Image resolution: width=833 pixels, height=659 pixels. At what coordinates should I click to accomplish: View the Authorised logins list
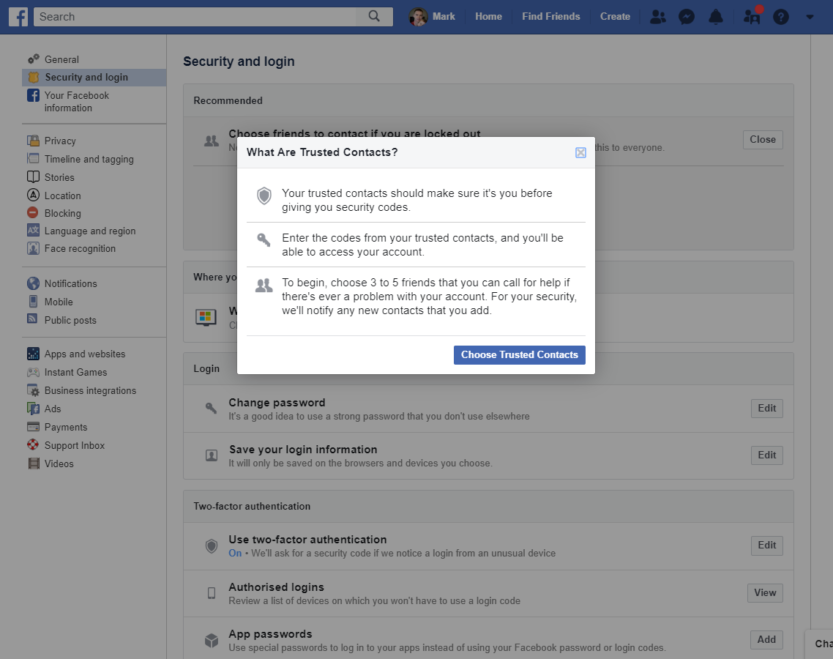click(x=764, y=593)
